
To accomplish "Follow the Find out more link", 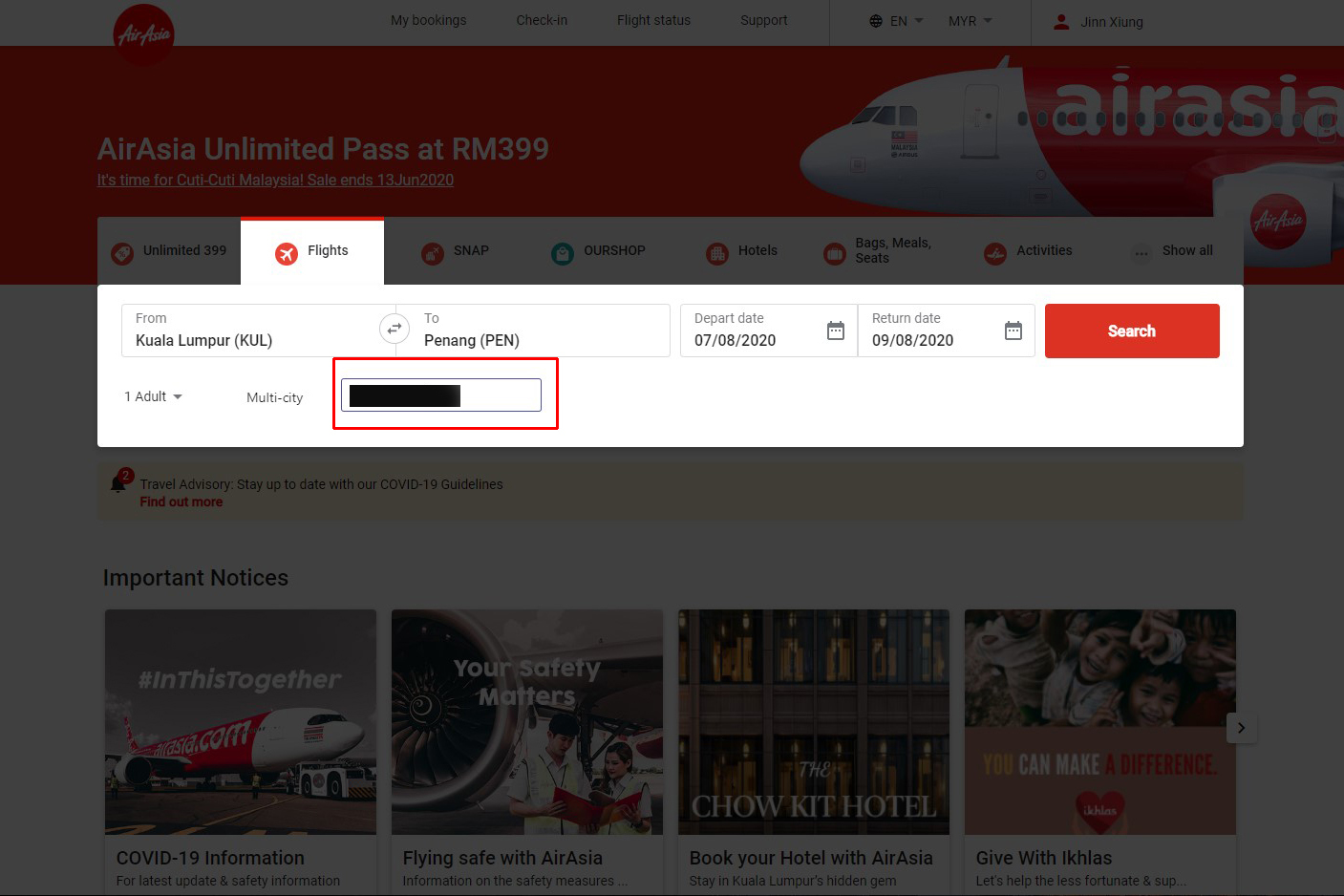I will click(x=181, y=502).
